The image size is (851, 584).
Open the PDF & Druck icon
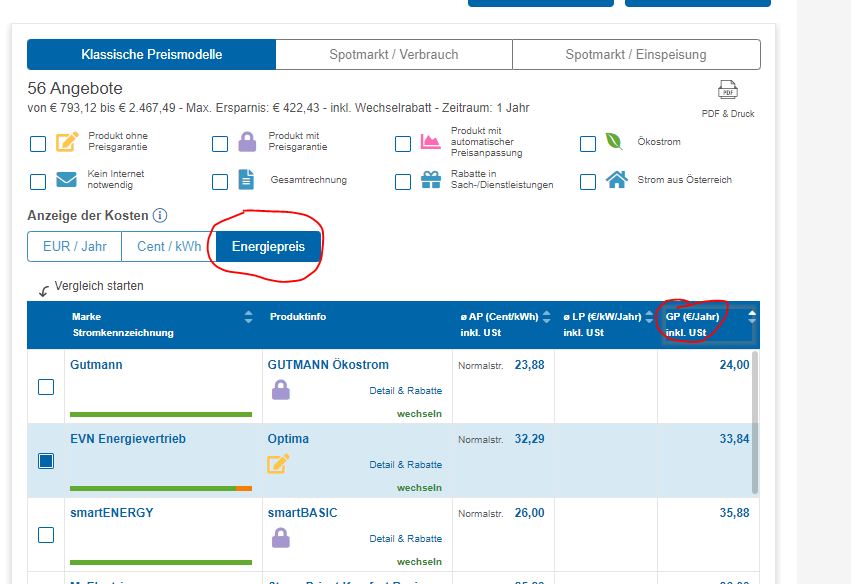(x=728, y=90)
